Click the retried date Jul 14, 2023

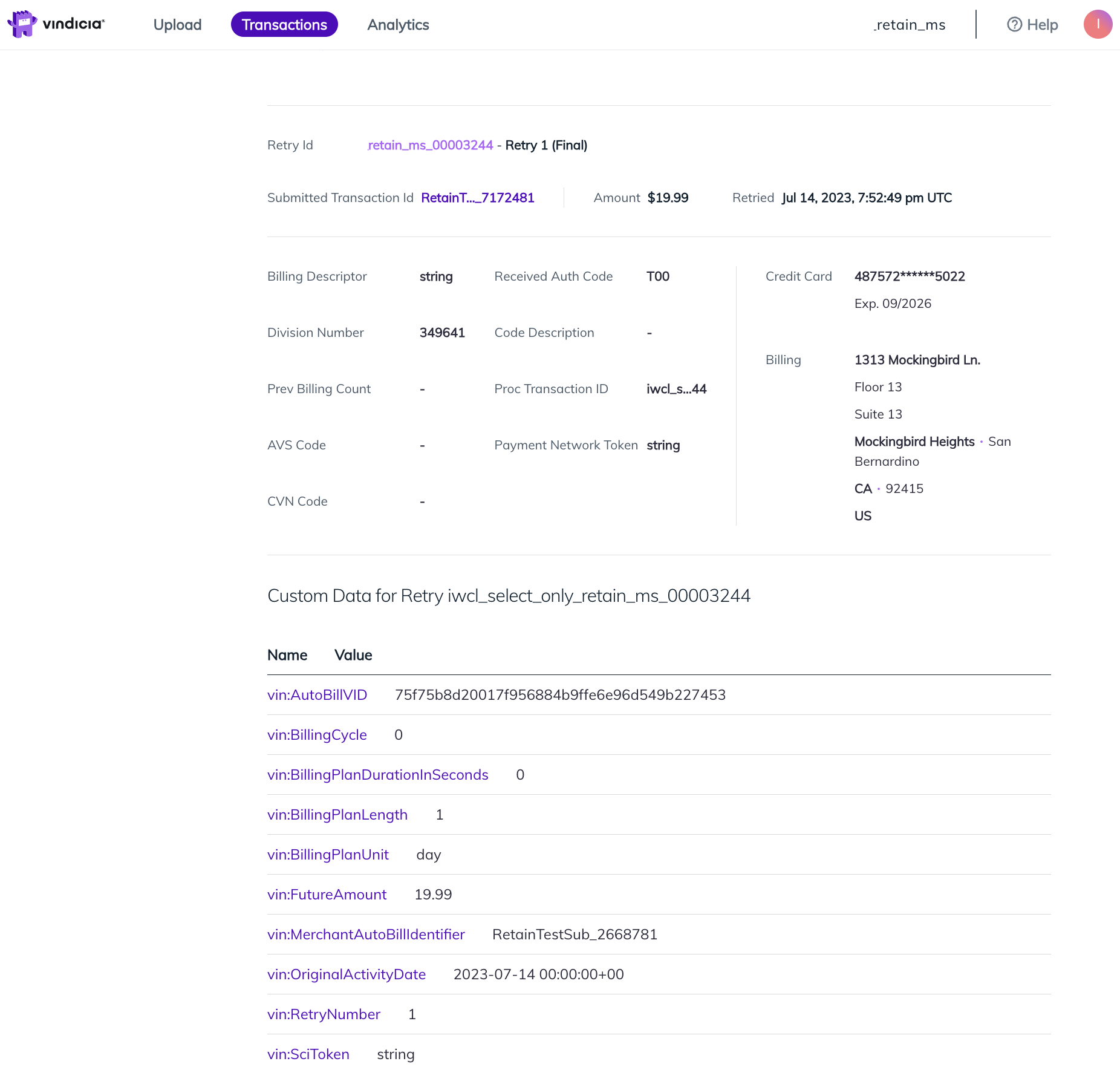point(867,198)
